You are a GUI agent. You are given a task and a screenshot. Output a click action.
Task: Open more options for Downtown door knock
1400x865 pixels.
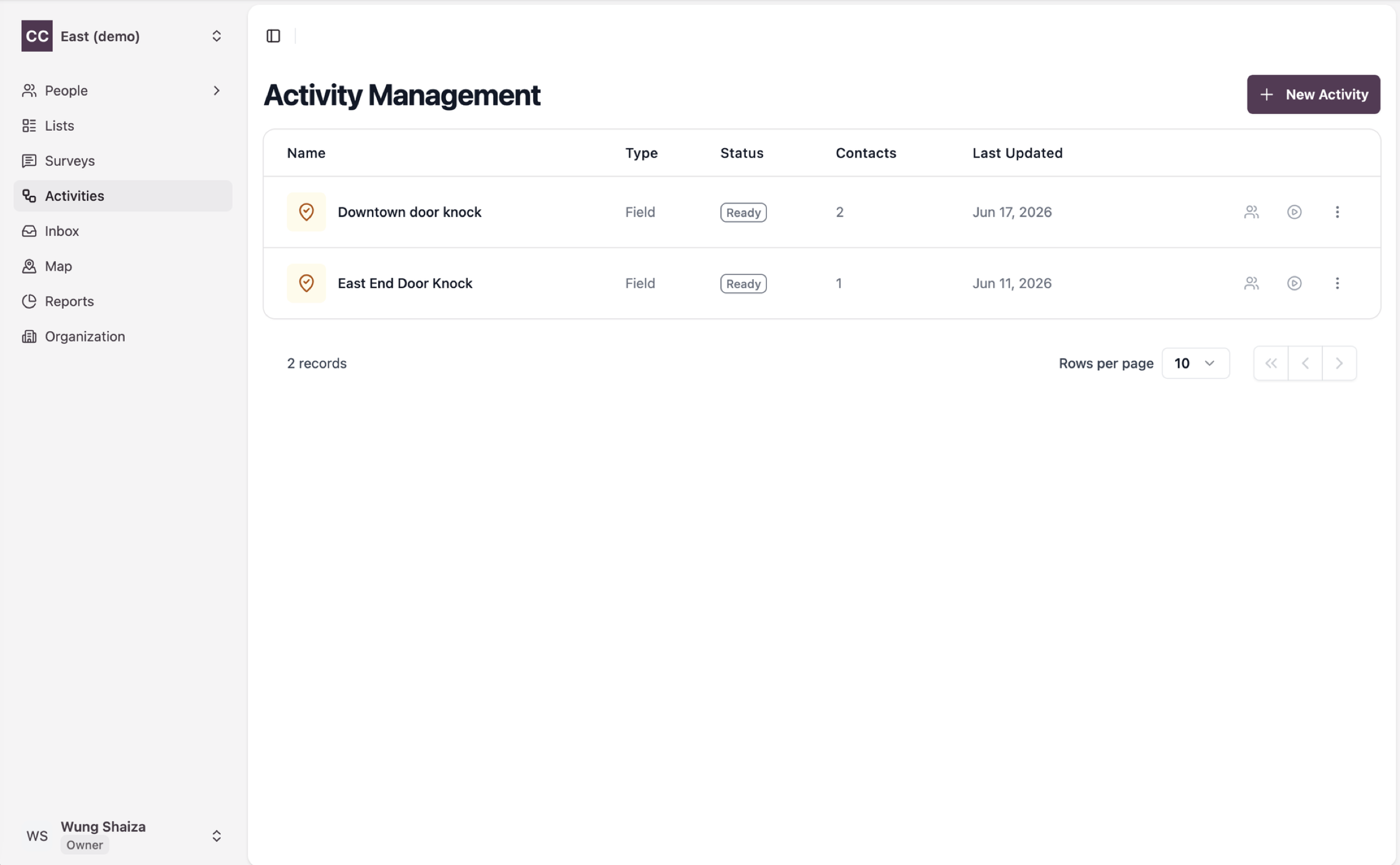coord(1337,212)
